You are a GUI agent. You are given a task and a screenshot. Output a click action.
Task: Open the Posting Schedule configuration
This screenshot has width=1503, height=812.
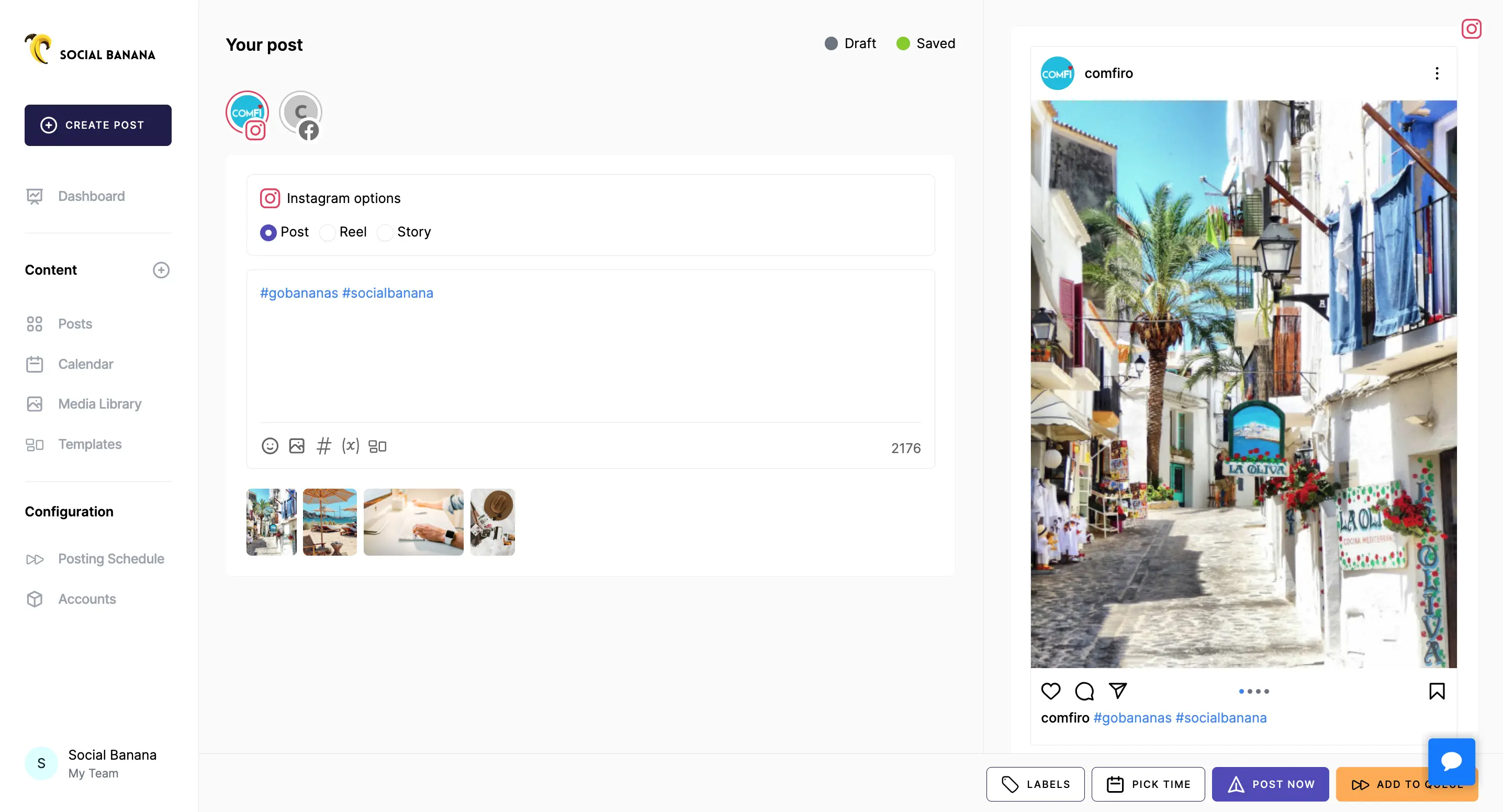[111, 559]
